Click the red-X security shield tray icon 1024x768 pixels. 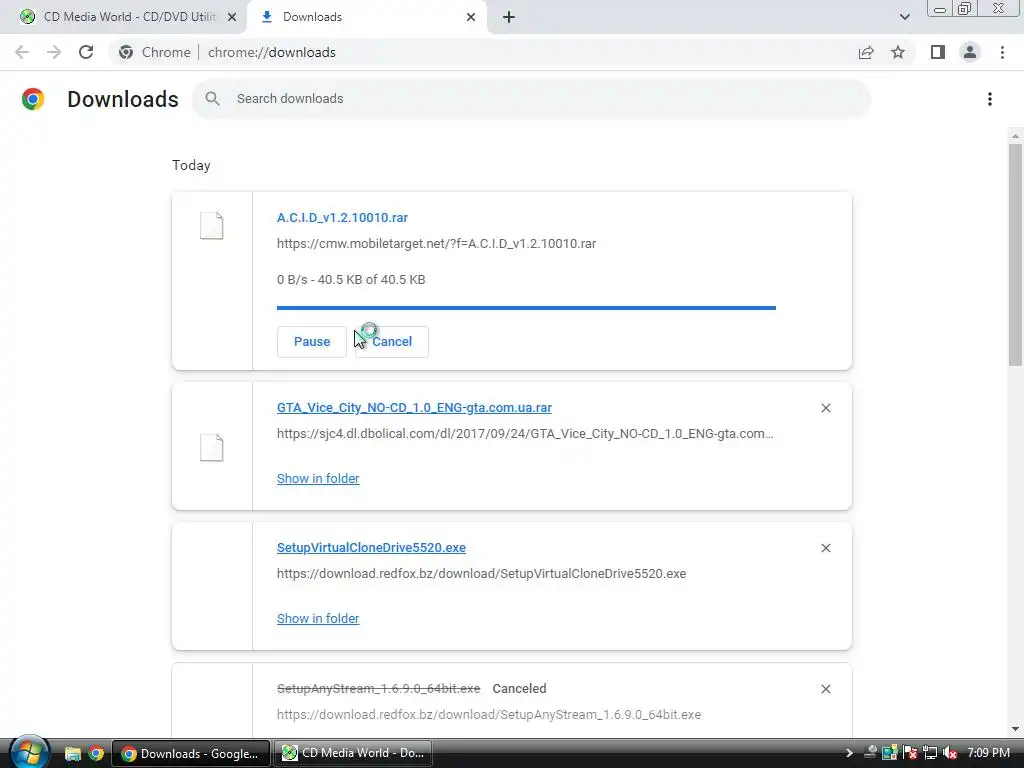(910, 754)
